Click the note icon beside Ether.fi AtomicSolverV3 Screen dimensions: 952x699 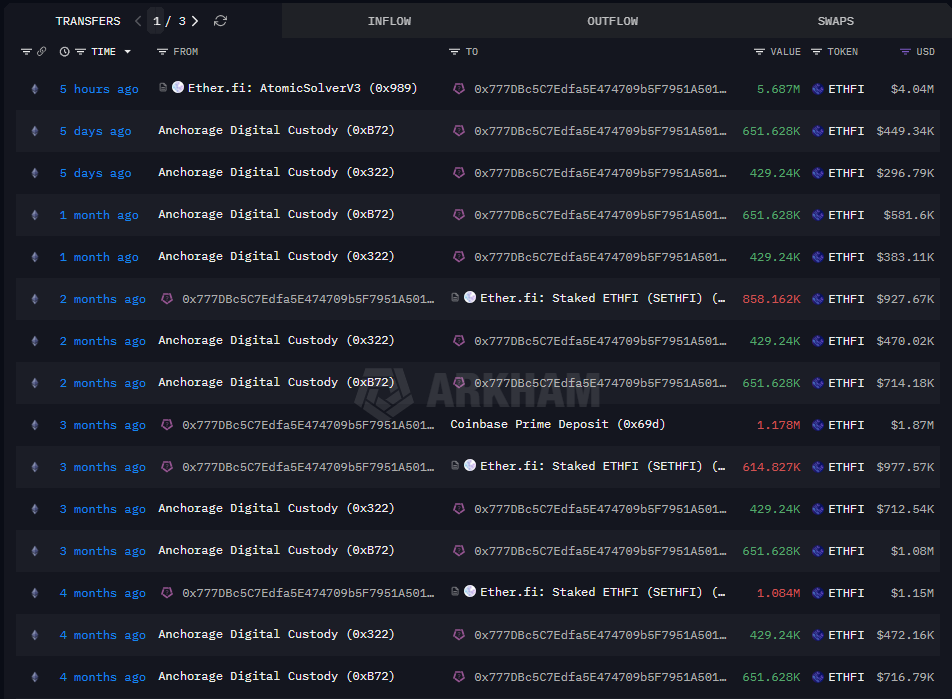coord(163,88)
